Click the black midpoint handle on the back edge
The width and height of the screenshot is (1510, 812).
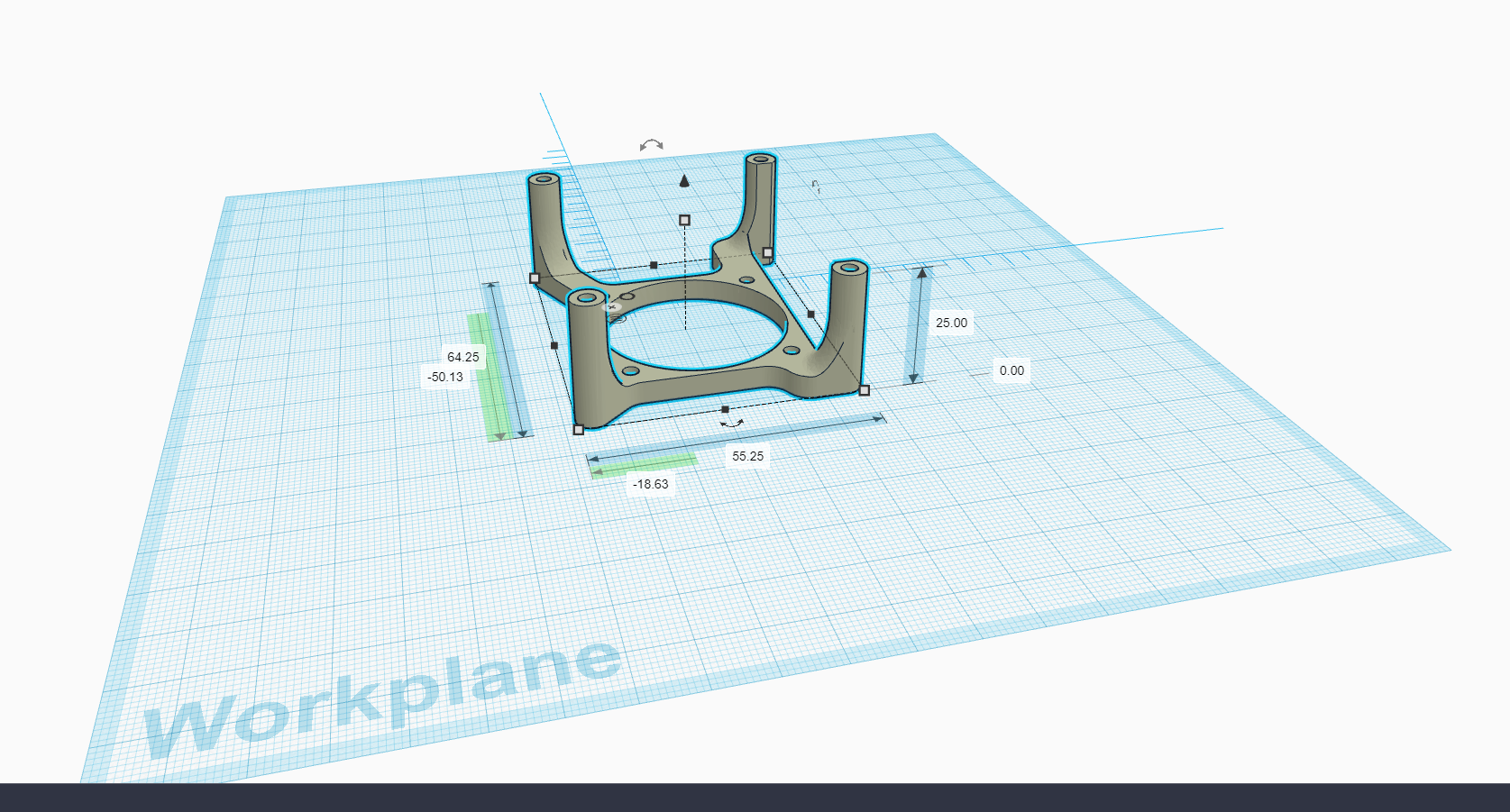654,265
